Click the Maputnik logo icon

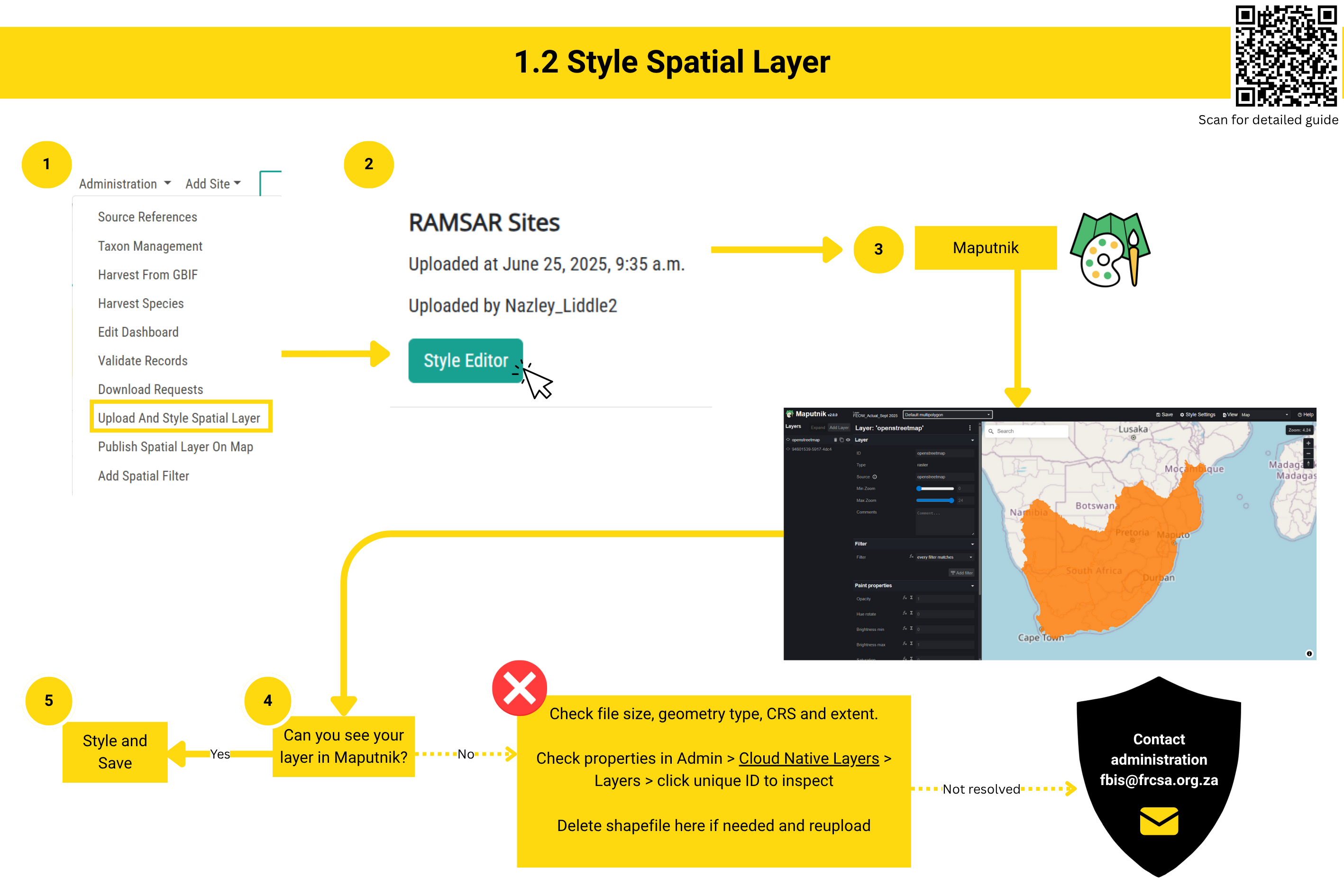(x=789, y=415)
